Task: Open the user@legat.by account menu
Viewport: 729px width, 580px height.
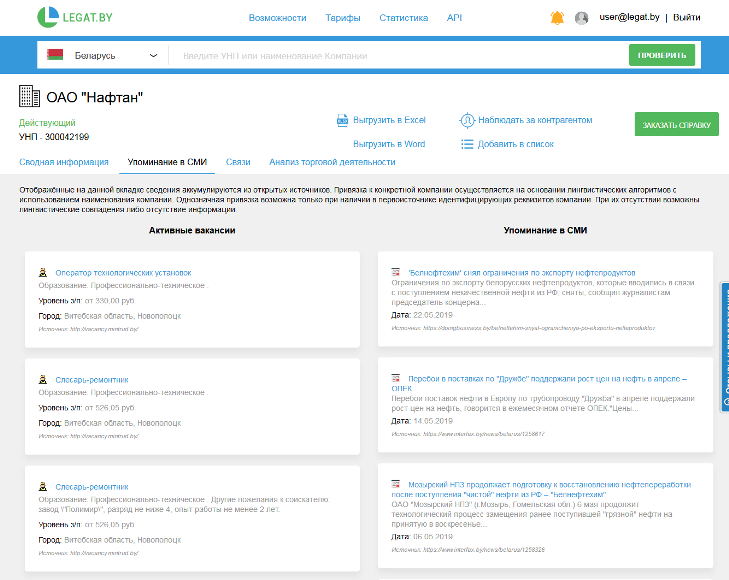Action: pyautogui.click(x=628, y=18)
